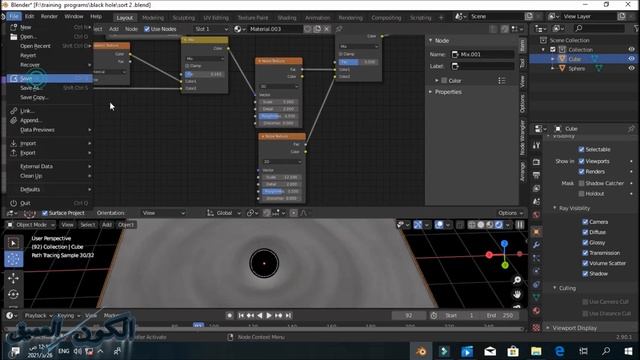Image resolution: width=640 pixels, height=360 pixels.
Task: Open the Object Mode dropdown
Action: point(31,225)
